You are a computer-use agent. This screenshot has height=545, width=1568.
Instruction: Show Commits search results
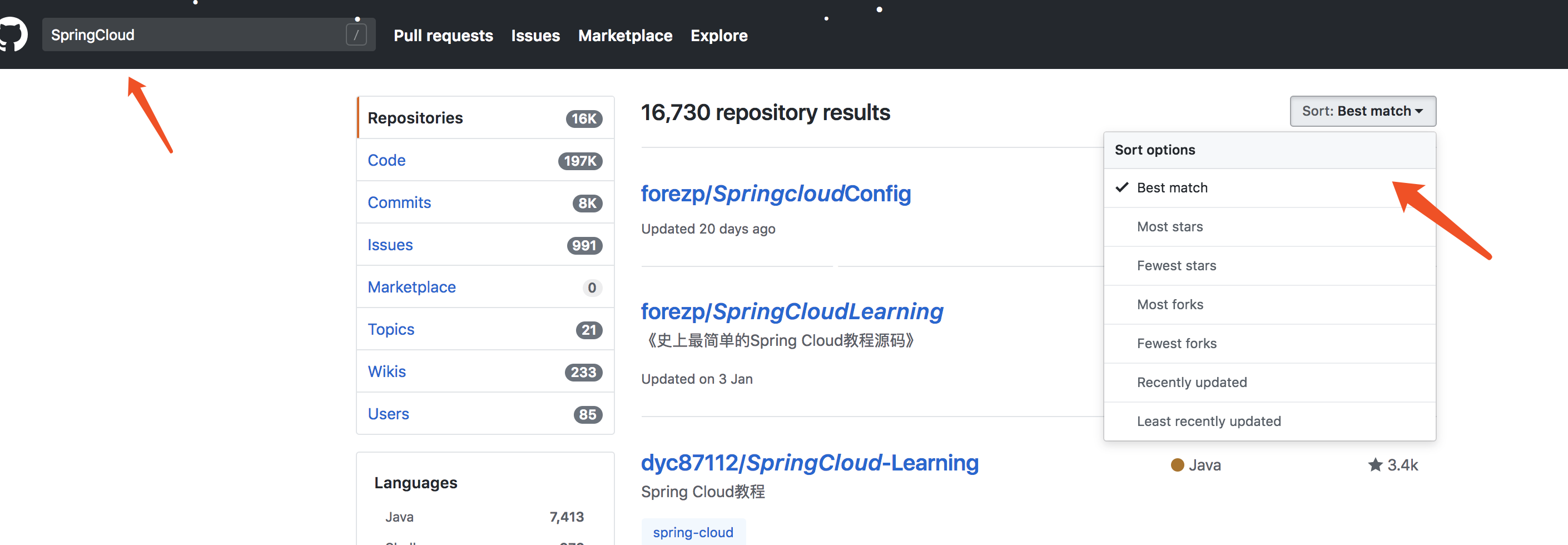(485, 202)
